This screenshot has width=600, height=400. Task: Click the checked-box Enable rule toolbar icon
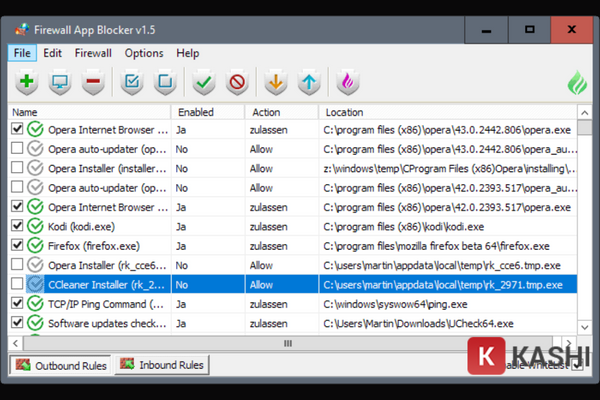click(x=132, y=83)
